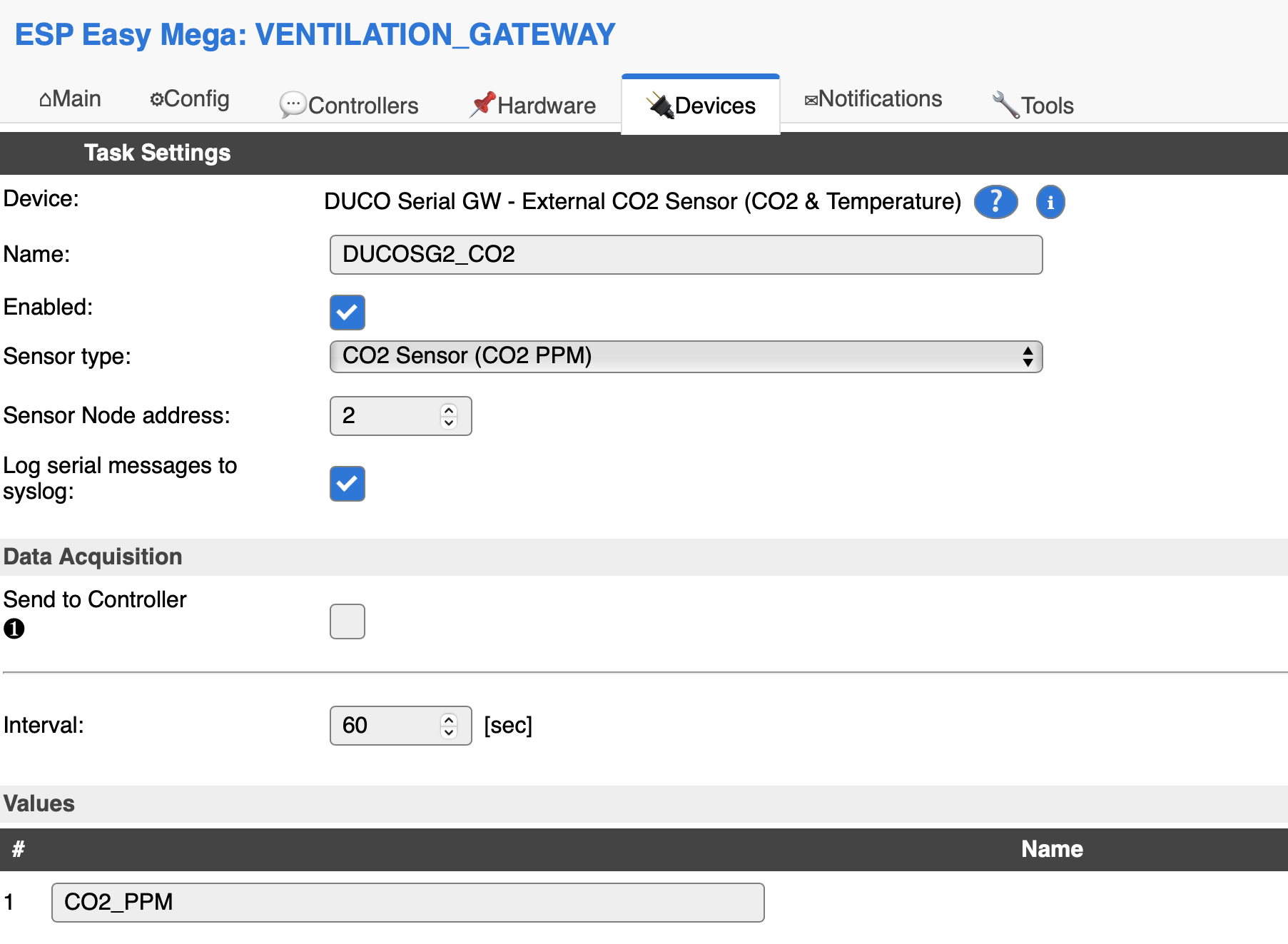Screen dimensions: 1288x944
Task: Click the Notifications envelope icon
Action: (x=811, y=98)
